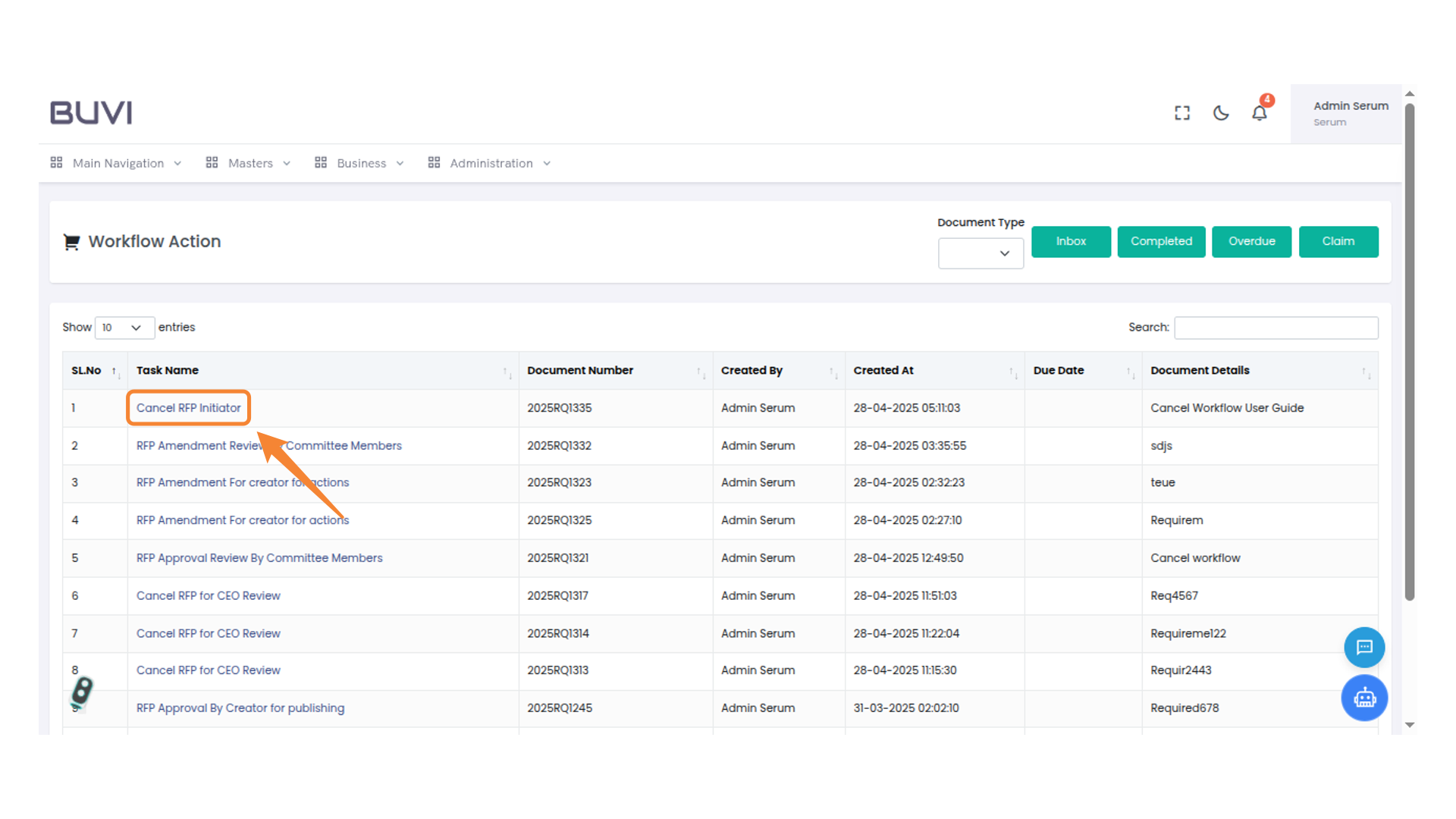Toggle dark mode moon icon
This screenshot has height=819, width=1456.
point(1221,113)
